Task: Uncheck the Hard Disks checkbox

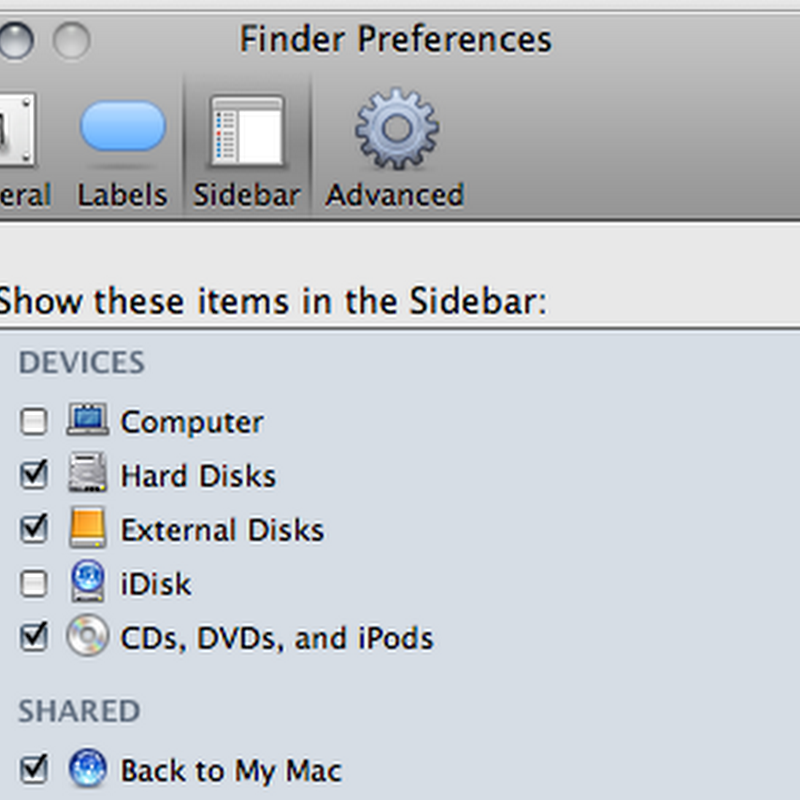Action: pyautogui.click(x=34, y=475)
